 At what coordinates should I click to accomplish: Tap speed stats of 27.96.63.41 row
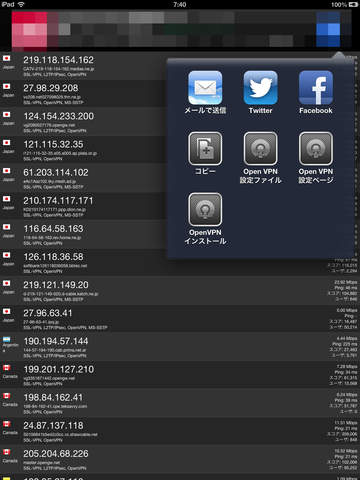pos(343,319)
